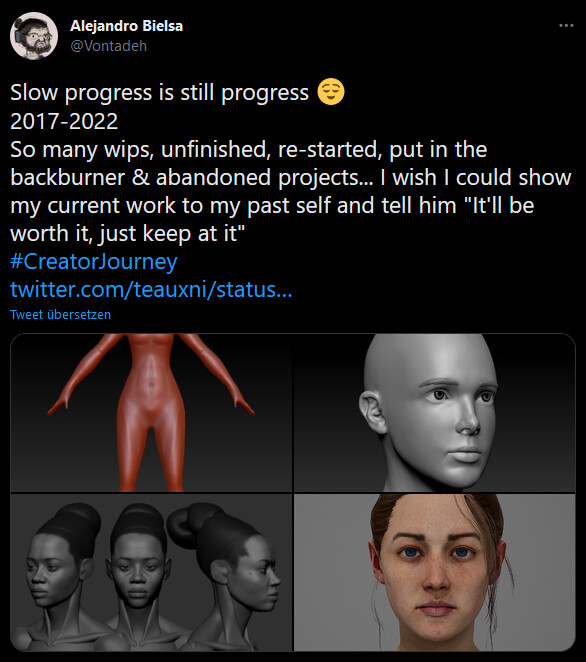Open the gray bald head render image
Viewport: 586px width, 662px height.
434,413
